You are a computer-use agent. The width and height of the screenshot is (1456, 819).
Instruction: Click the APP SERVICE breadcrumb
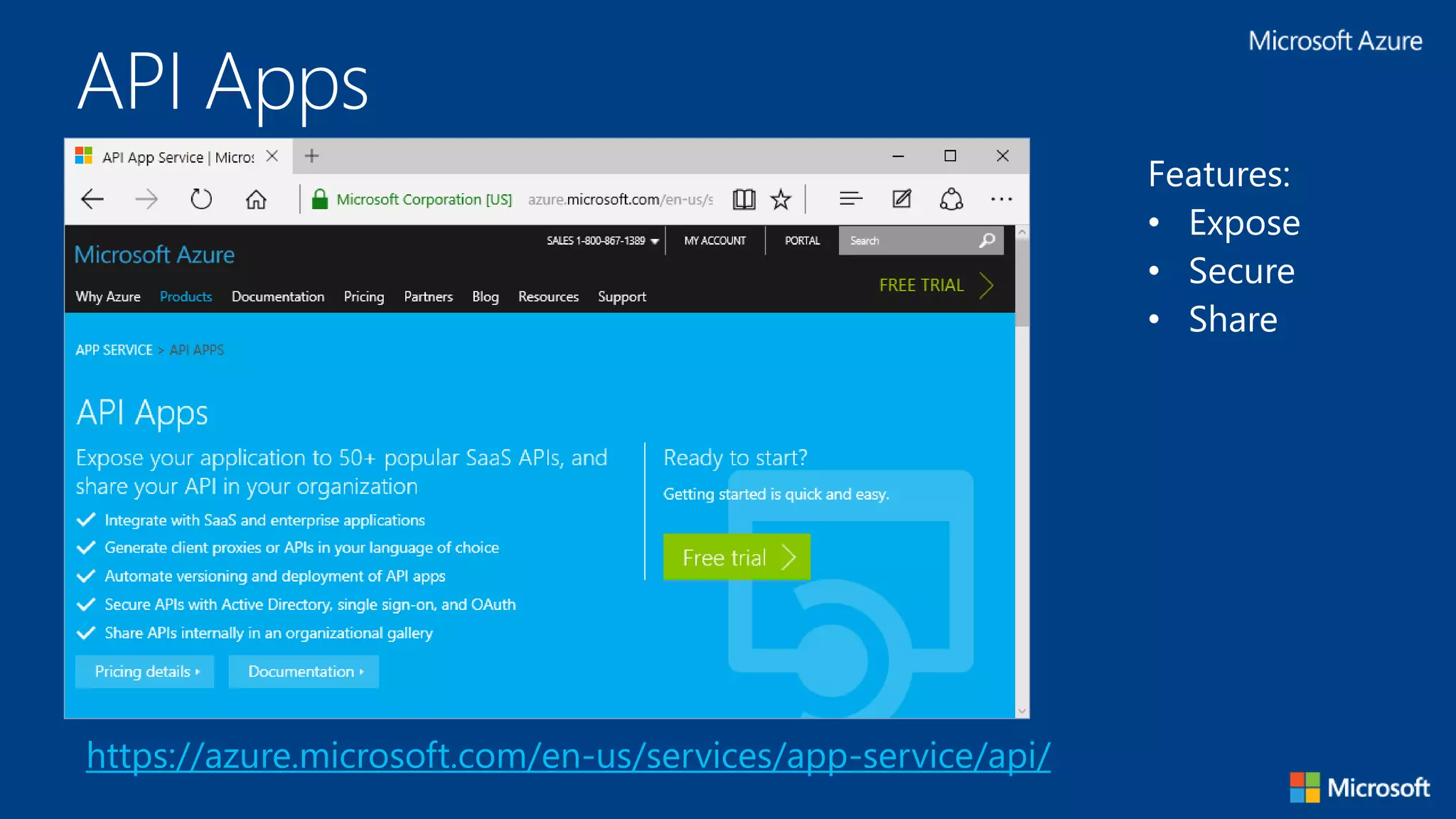(114, 350)
